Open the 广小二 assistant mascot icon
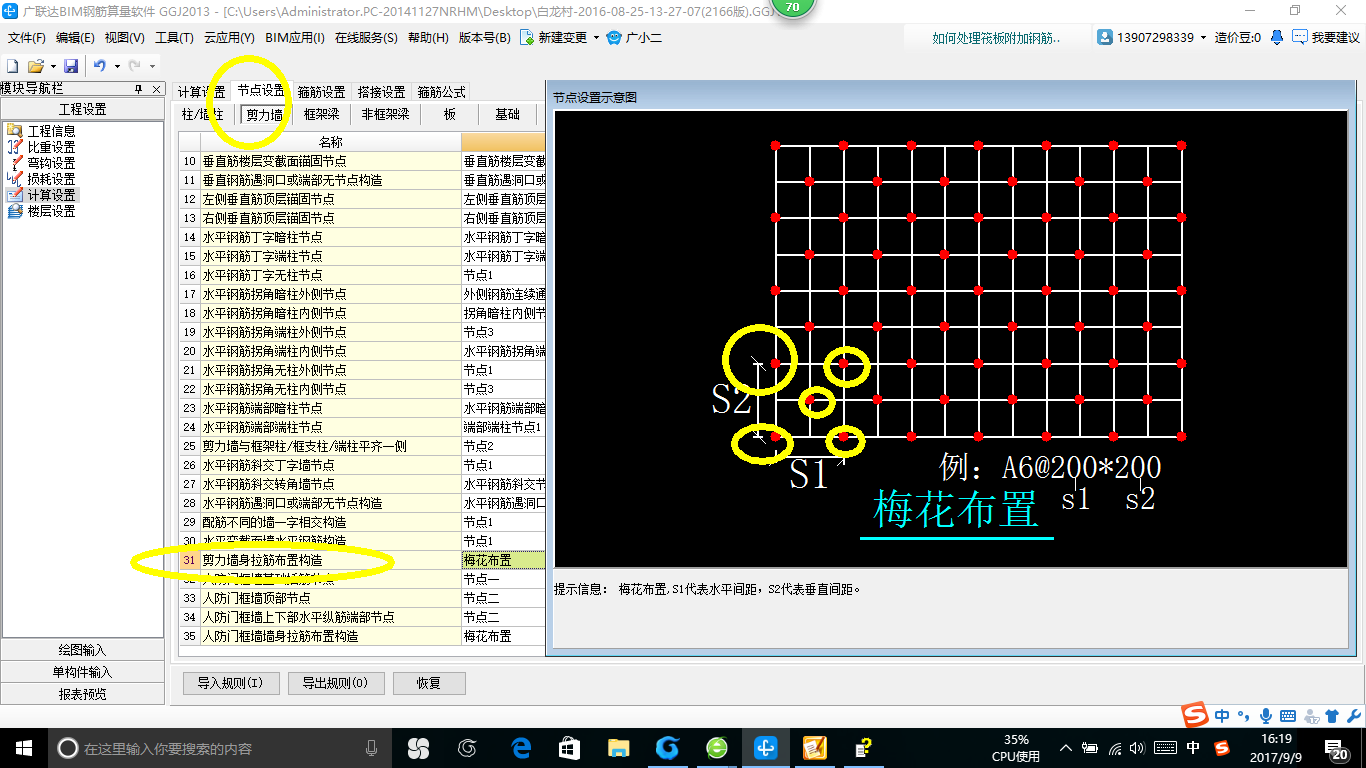This screenshot has height=768, width=1366. (613, 37)
